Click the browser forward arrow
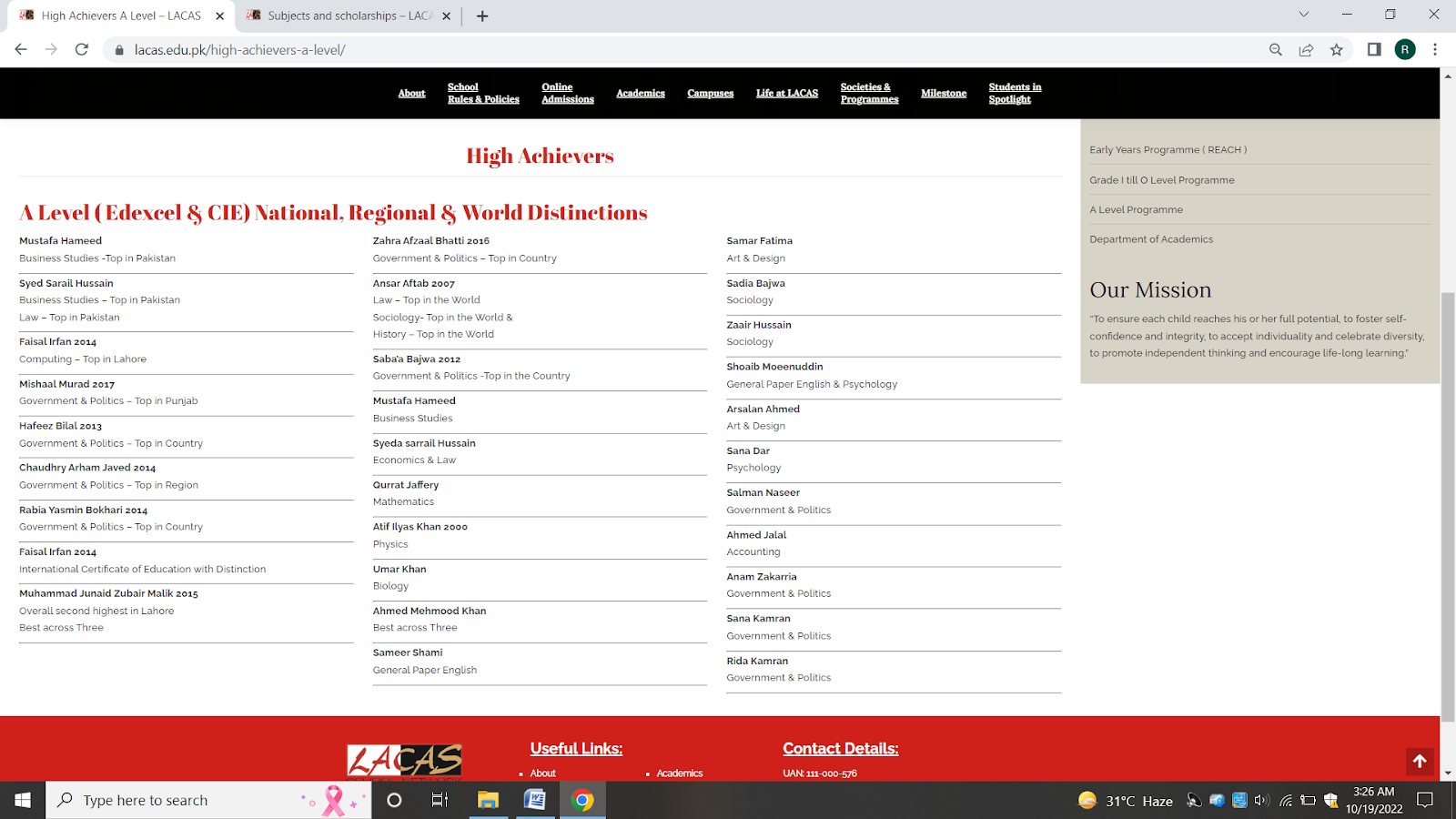Screen dimensions: 1456x819 point(51,50)
